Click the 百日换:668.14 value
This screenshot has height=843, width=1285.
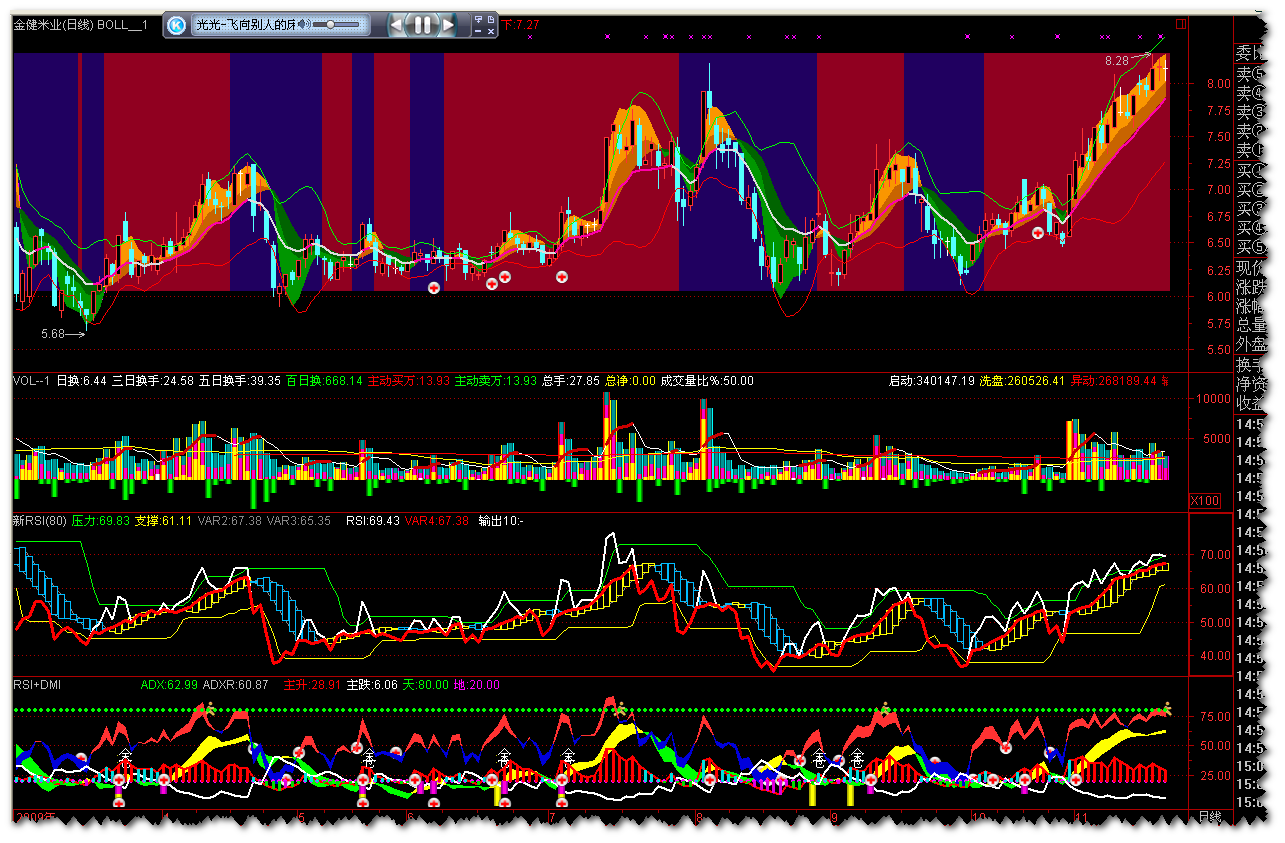click(325, 381)
